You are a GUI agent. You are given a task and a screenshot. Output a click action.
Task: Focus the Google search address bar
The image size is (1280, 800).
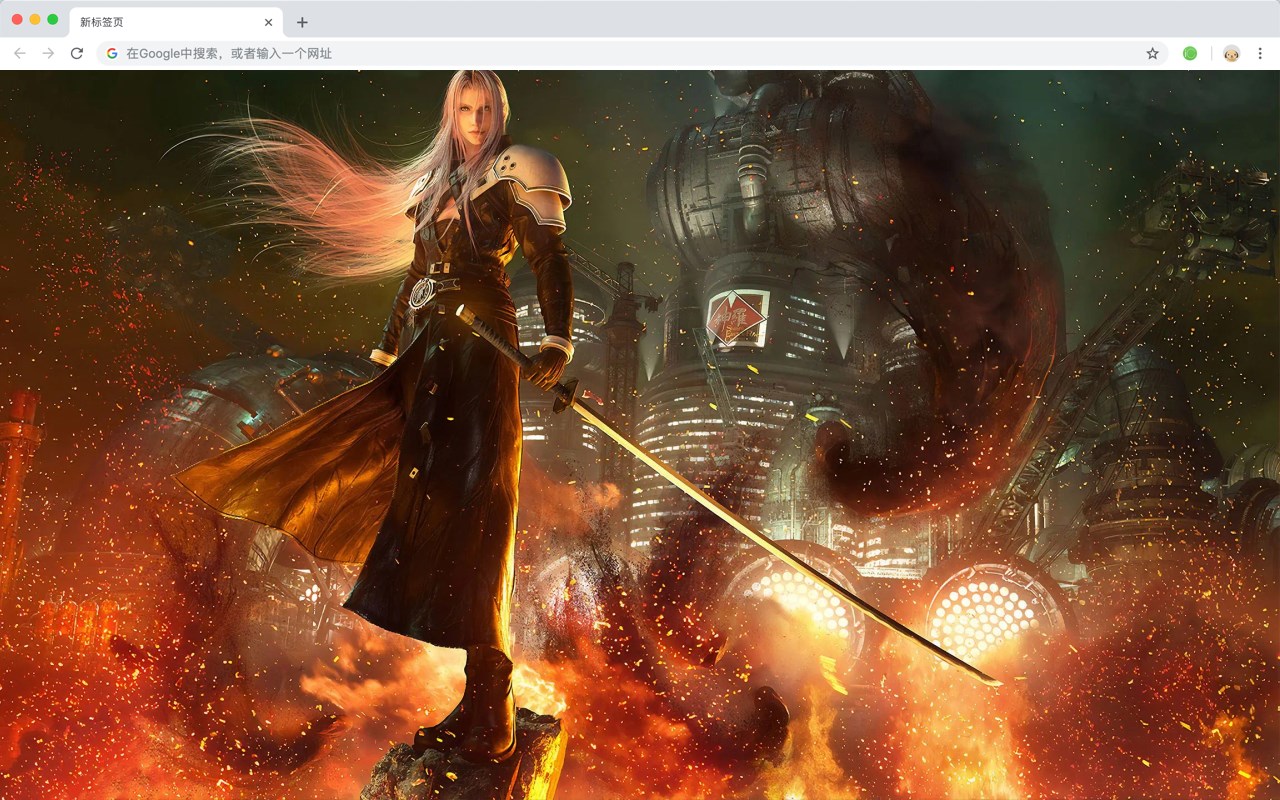tap(632, 53)
